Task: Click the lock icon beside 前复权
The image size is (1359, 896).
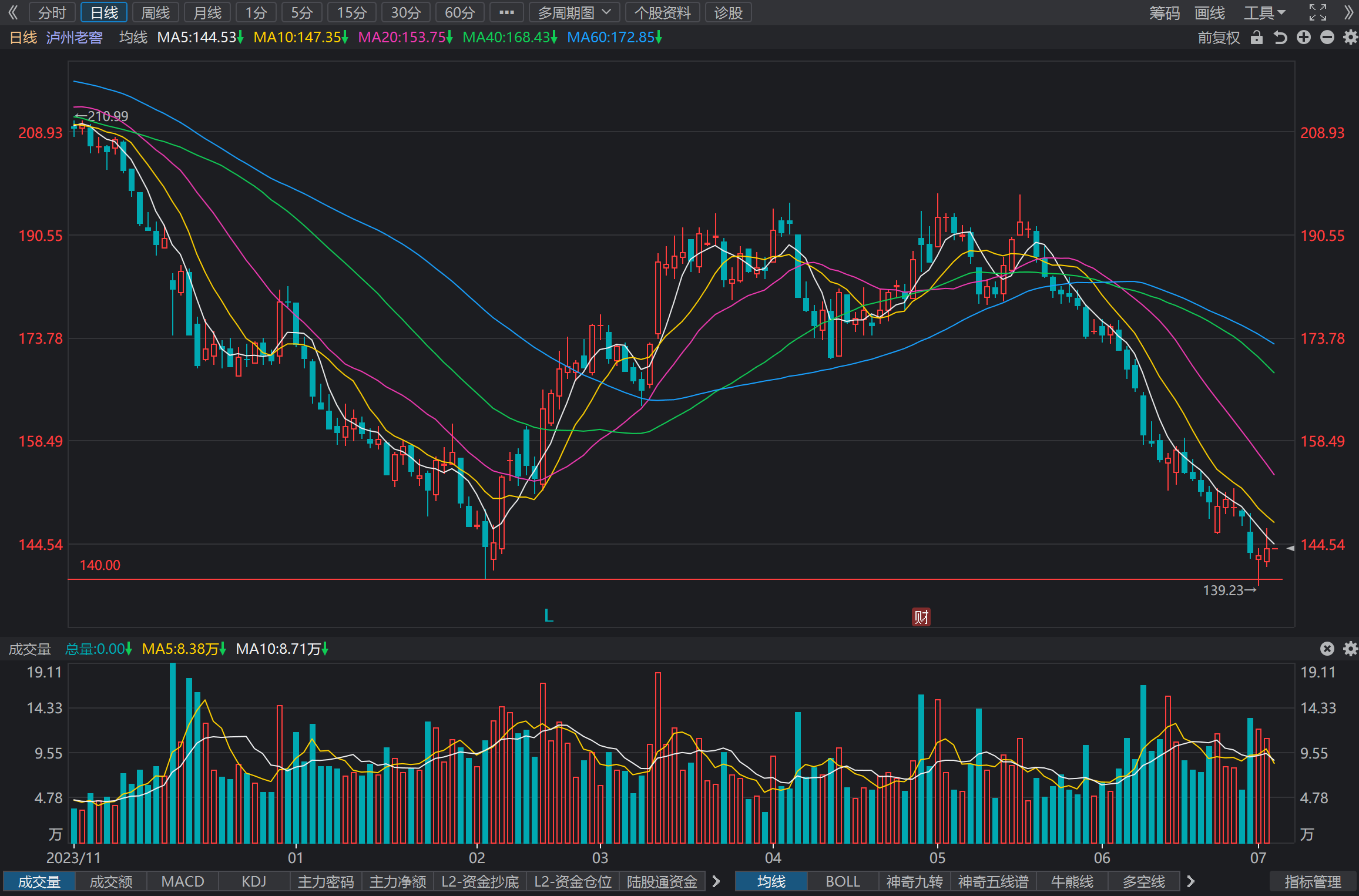Action: 1256,38
